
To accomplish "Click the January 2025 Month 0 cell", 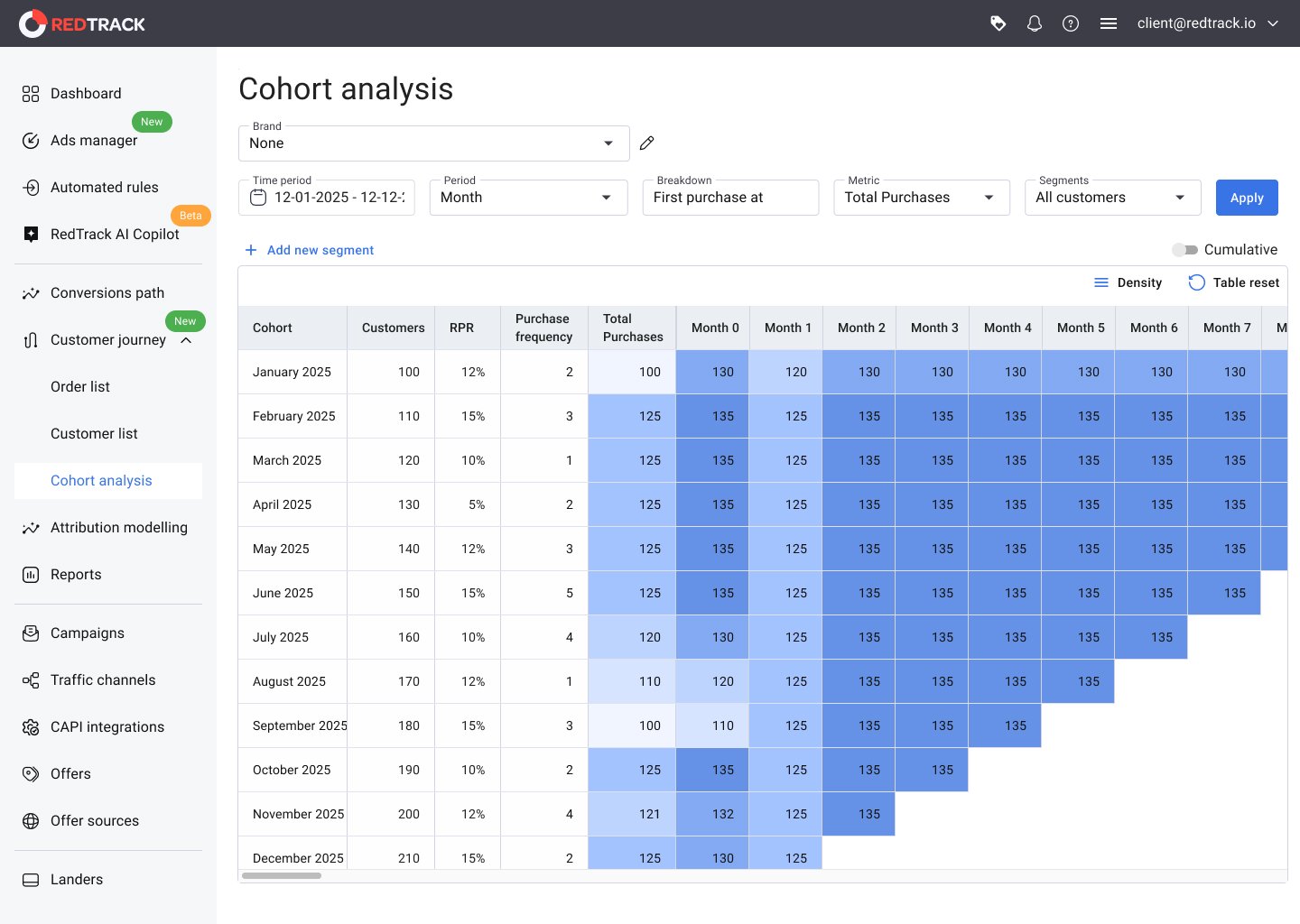I will coord(712,372).
